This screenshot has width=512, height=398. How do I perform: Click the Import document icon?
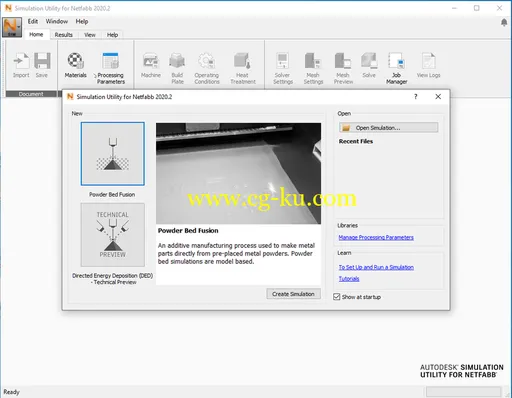pyautogui.click(x=21, y=65)
